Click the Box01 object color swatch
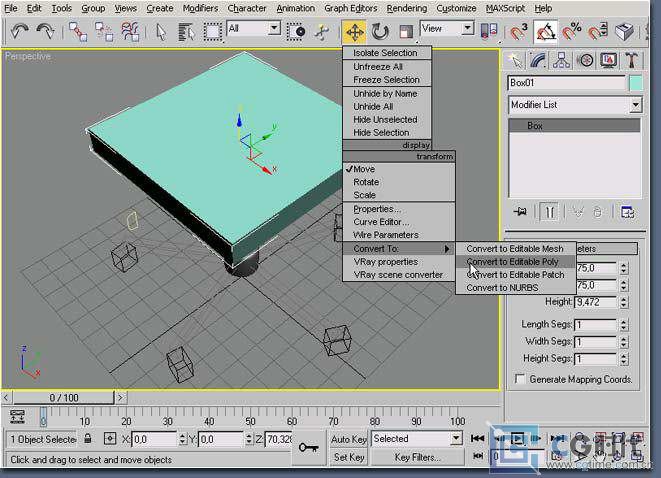The image size is (661, 478). tap(636, 83)
